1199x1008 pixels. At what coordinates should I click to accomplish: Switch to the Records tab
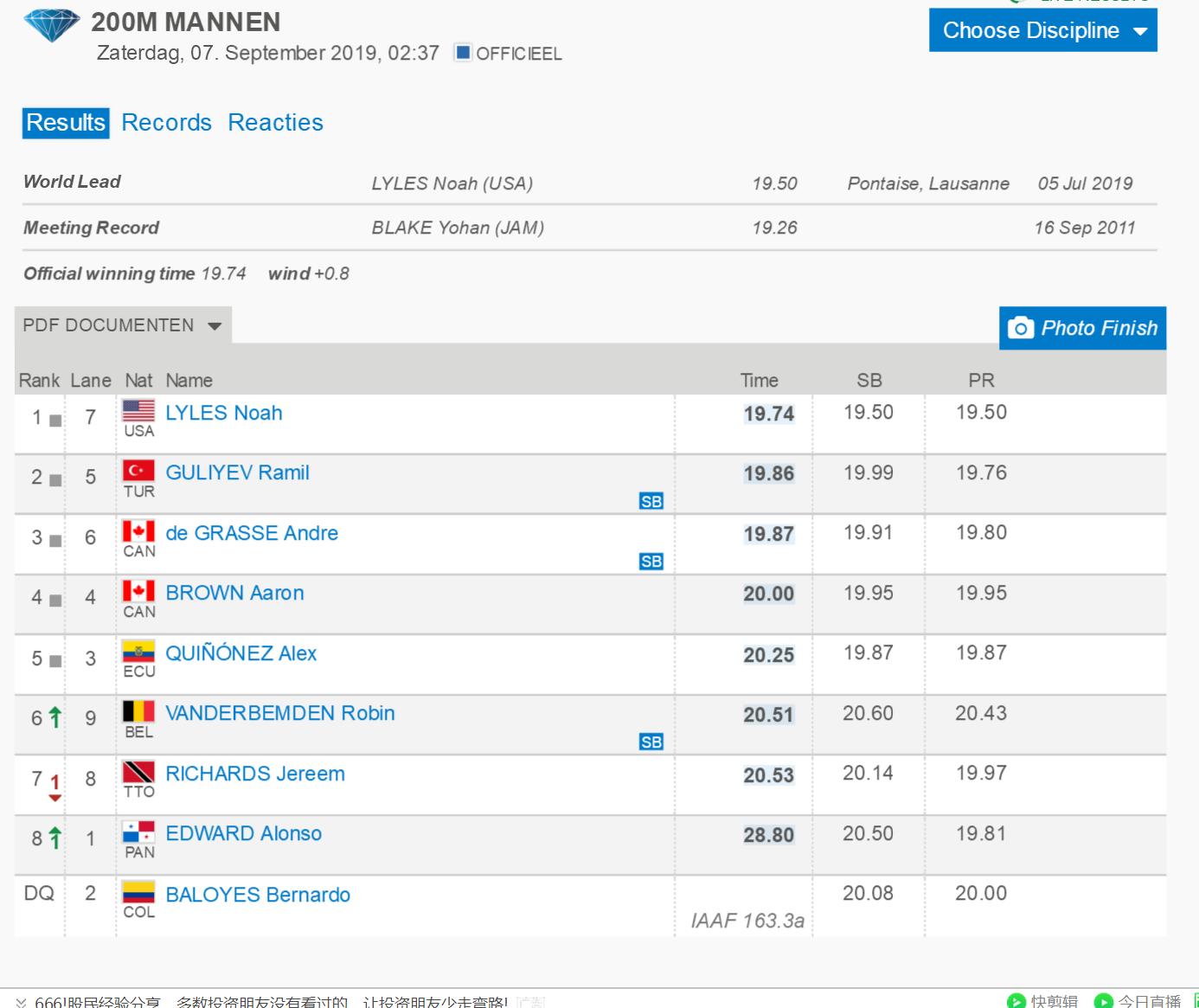pos(166,123)
